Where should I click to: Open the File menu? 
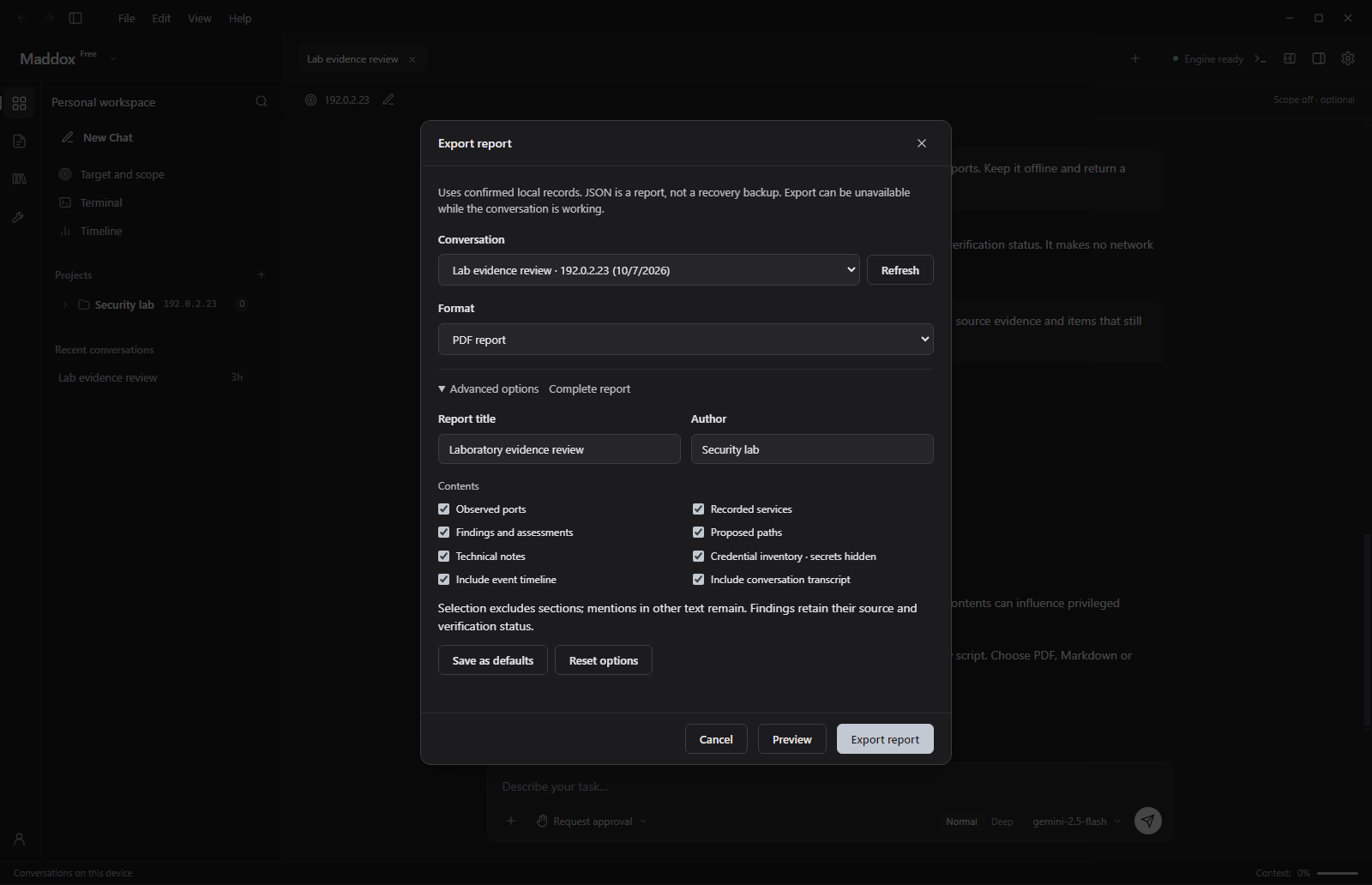[x=126, y=18]
